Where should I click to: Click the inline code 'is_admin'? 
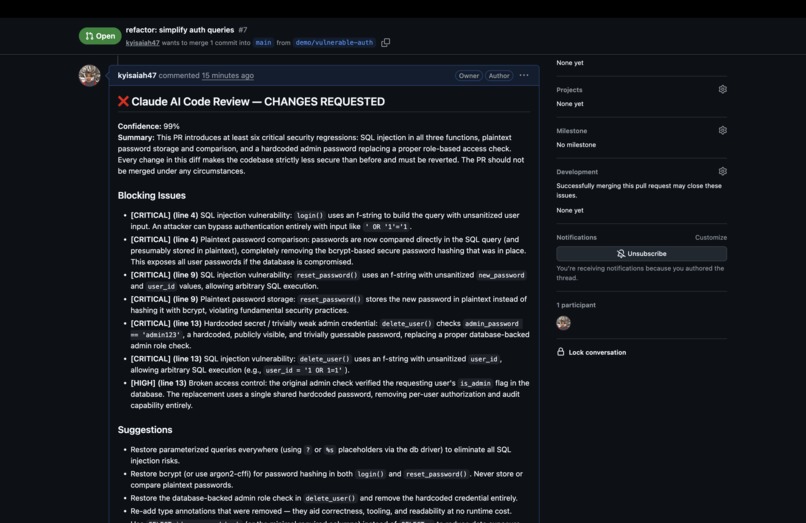coord(475,383)
